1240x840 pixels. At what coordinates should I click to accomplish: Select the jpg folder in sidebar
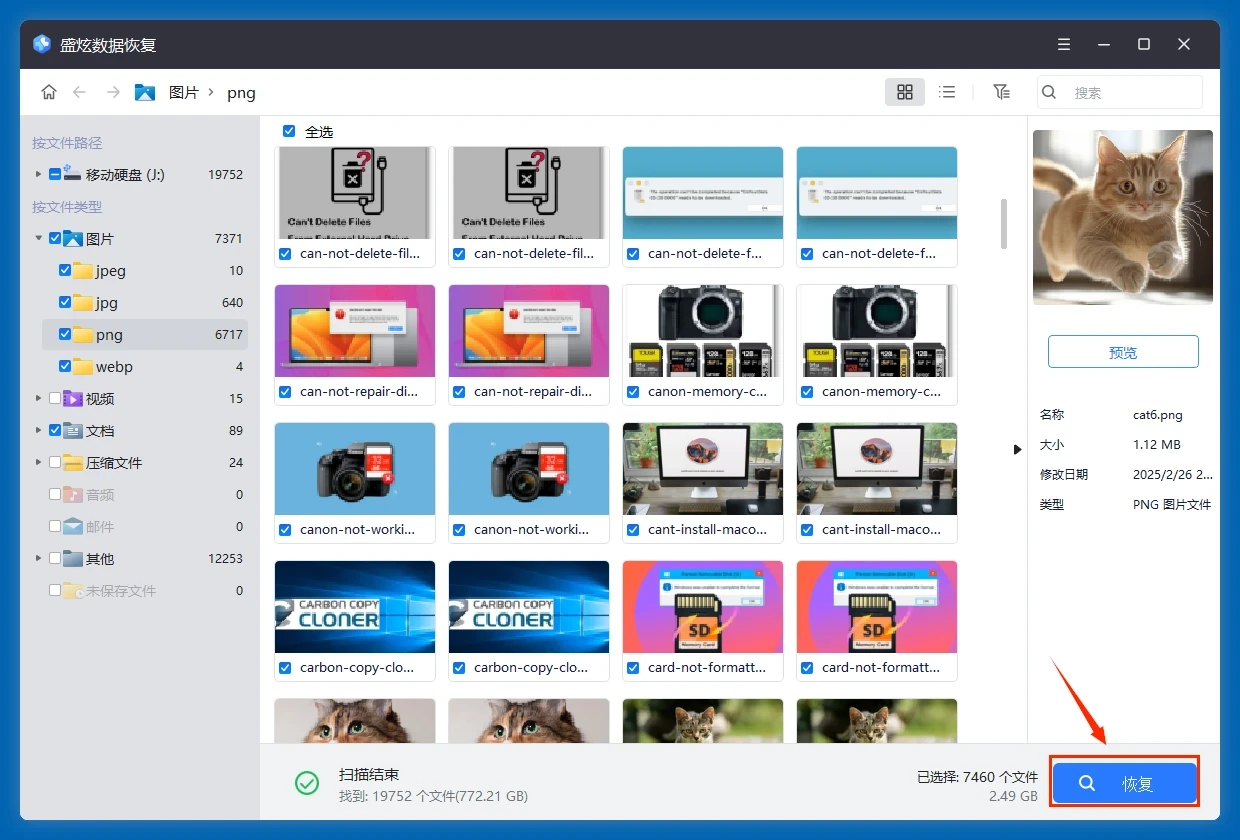pyautogui.click(x=107, y=303)
